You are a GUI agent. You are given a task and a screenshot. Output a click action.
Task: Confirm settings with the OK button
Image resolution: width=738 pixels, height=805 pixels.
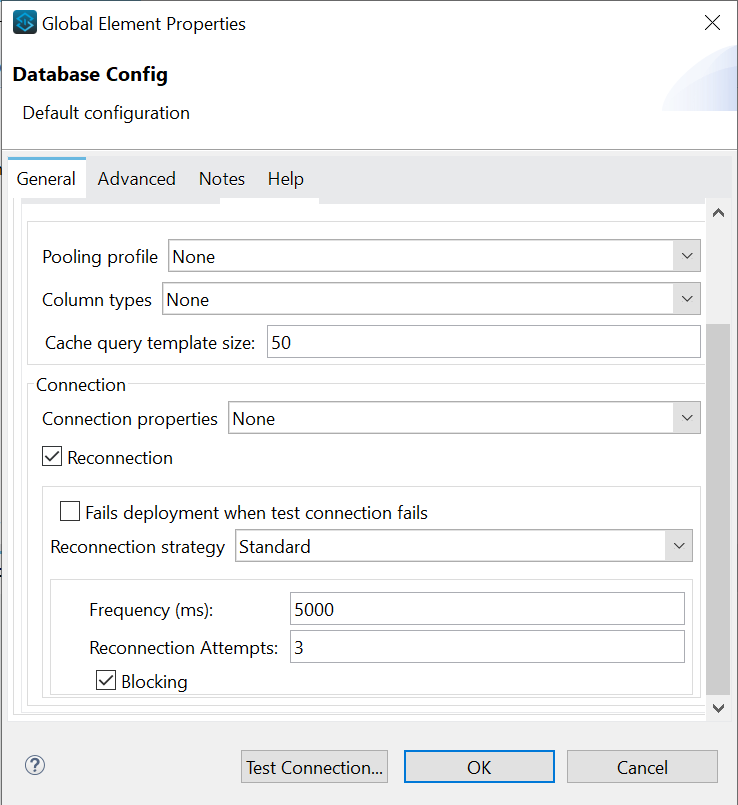coord(479,766)
